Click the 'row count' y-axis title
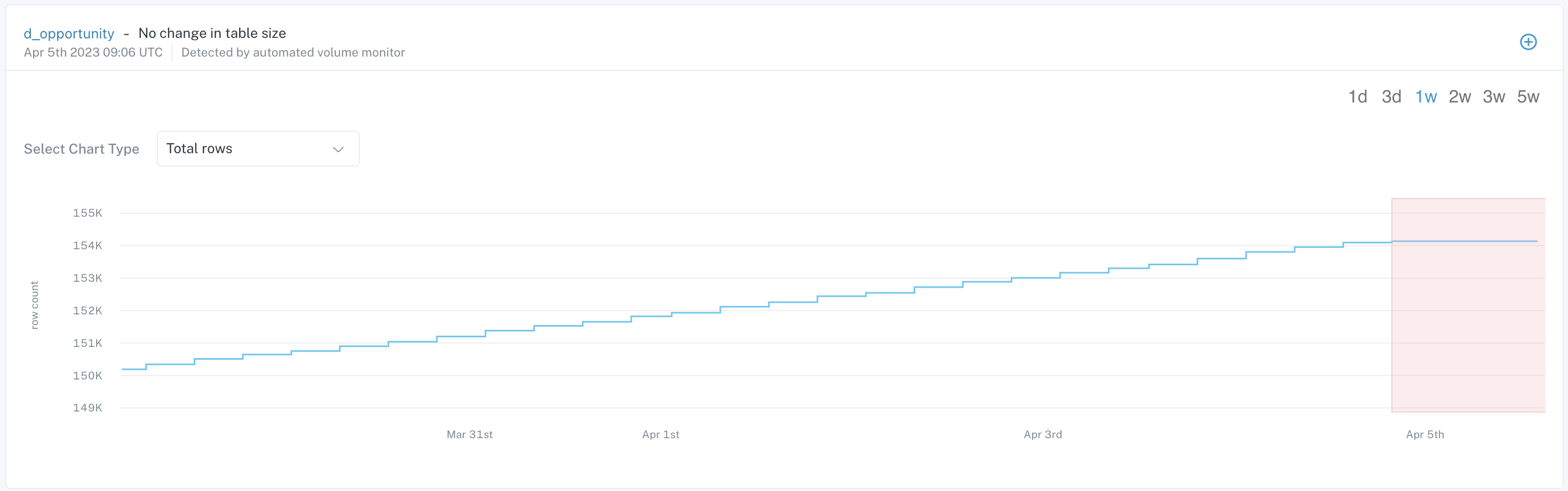 35,305
